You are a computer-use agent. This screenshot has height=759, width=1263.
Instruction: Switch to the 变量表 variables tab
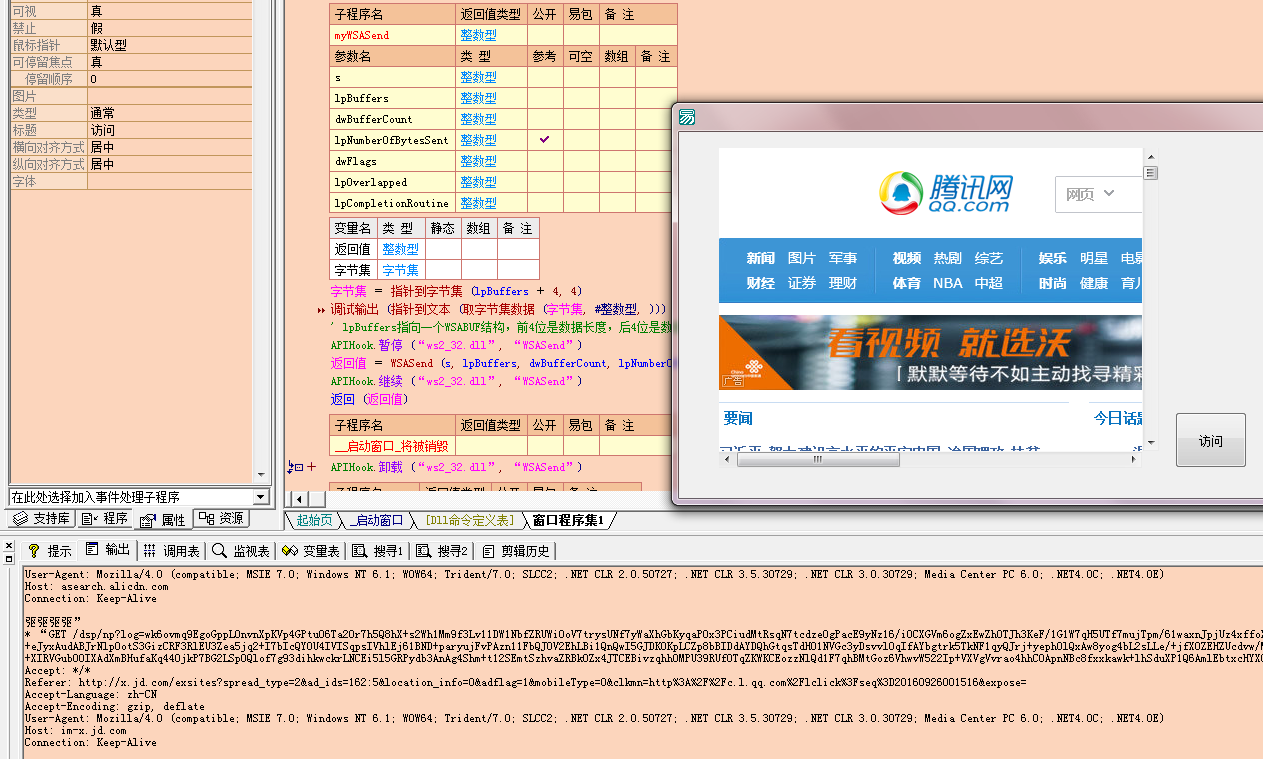click(312, 551)
